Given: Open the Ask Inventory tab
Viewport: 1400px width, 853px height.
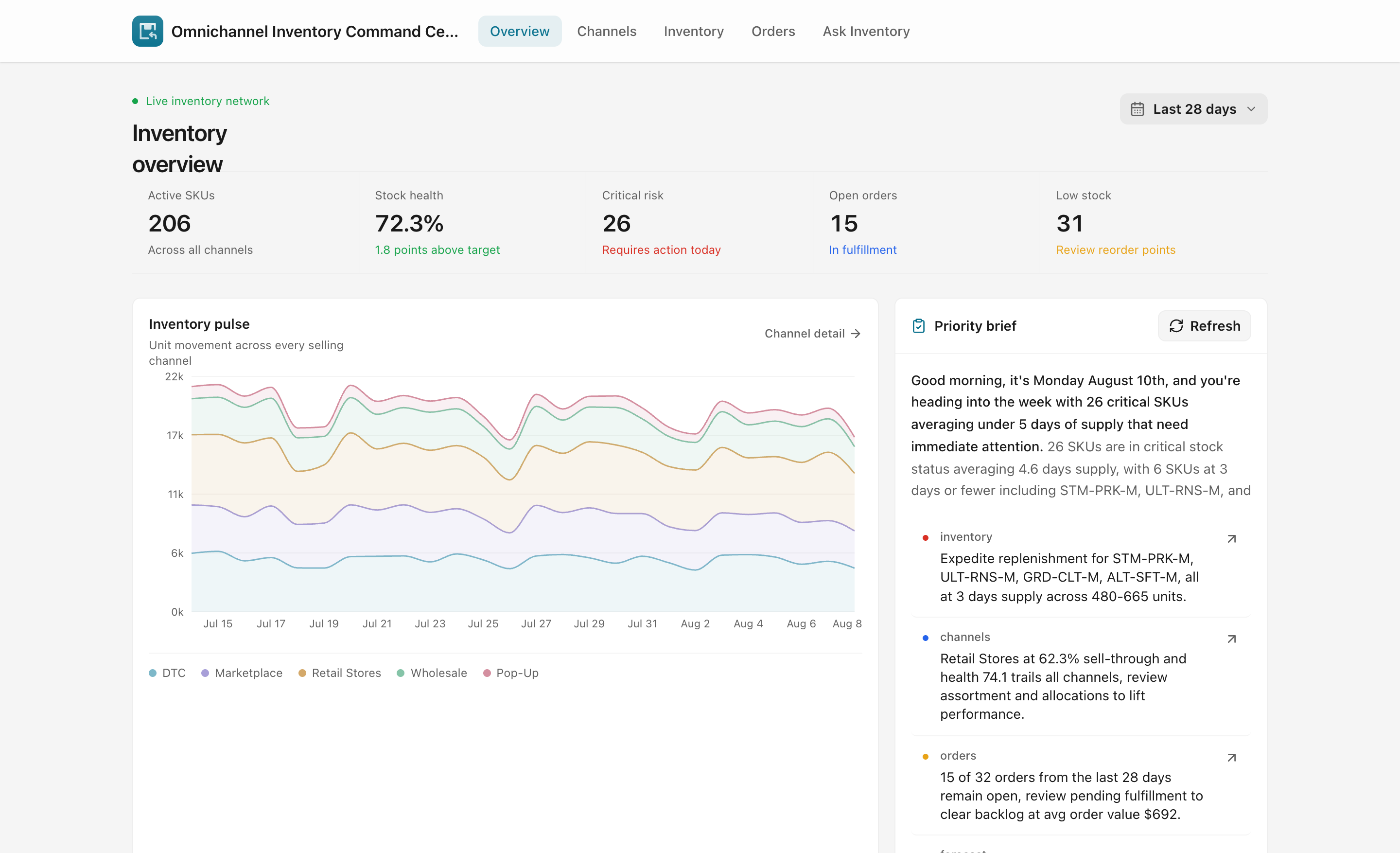Looking at the screenshot, I should [866, 31].
